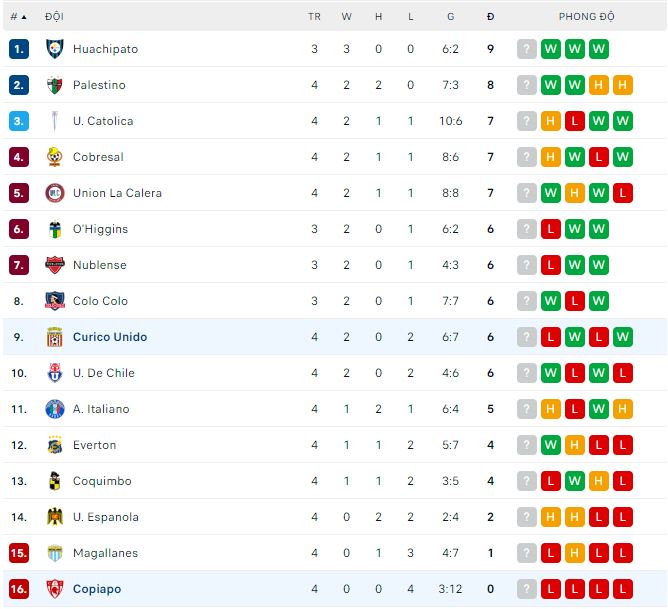Sort standings by the TR column header
668x609 pixels.
pos(314,17)
